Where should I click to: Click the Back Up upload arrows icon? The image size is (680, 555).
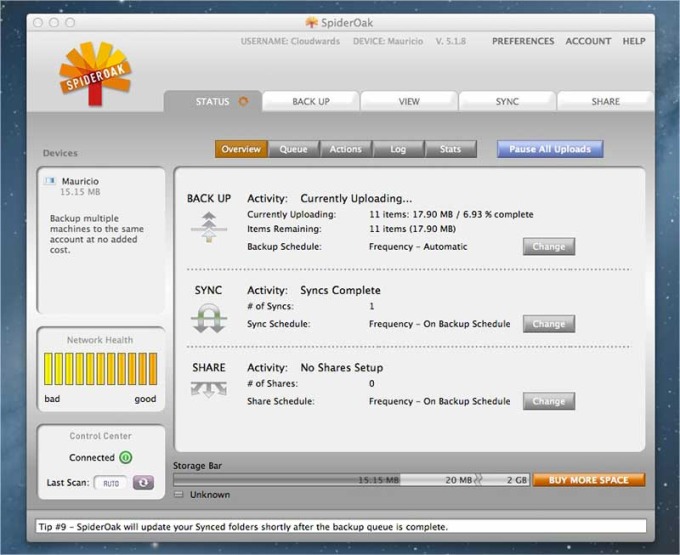[x=209, y=227]
